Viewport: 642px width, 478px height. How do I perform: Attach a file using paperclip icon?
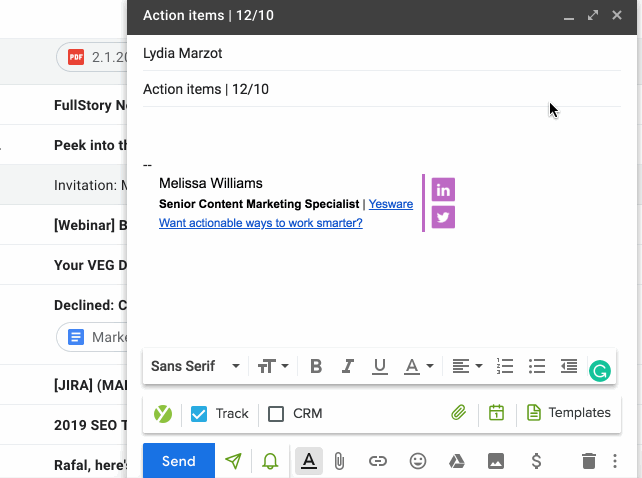[339, 461]
